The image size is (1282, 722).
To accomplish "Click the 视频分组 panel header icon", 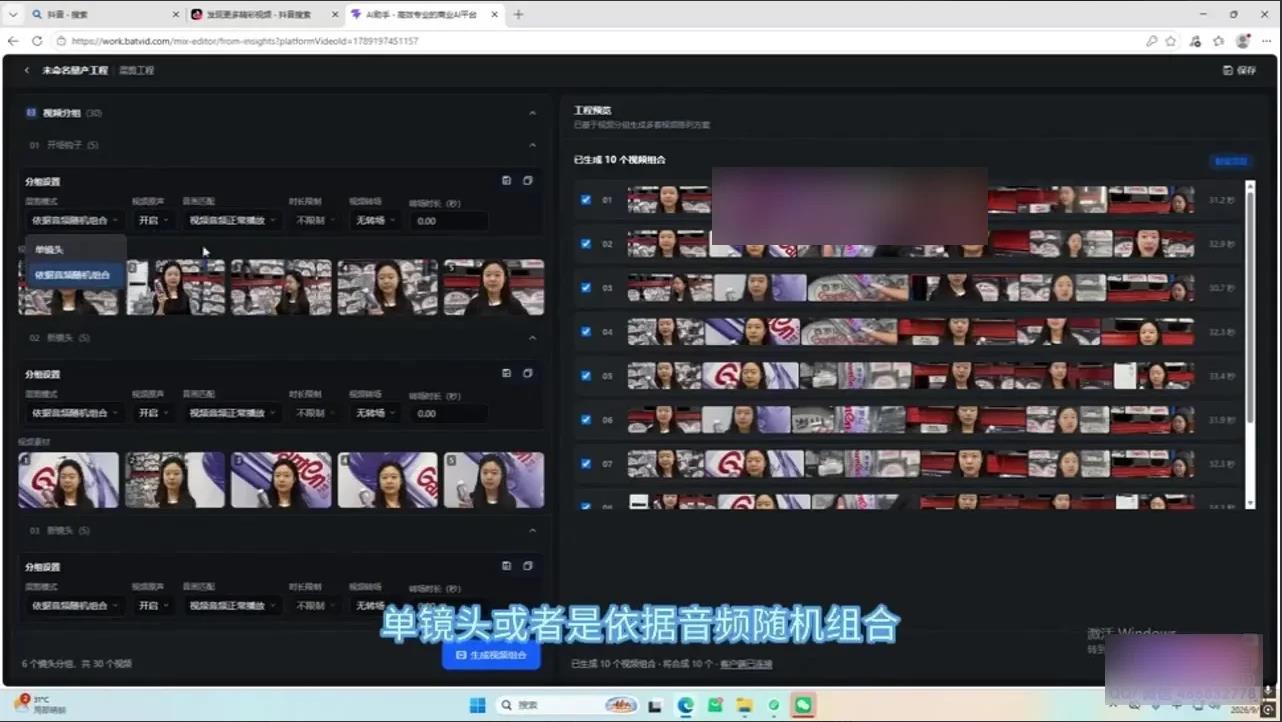I will click(x=31, y=113).
